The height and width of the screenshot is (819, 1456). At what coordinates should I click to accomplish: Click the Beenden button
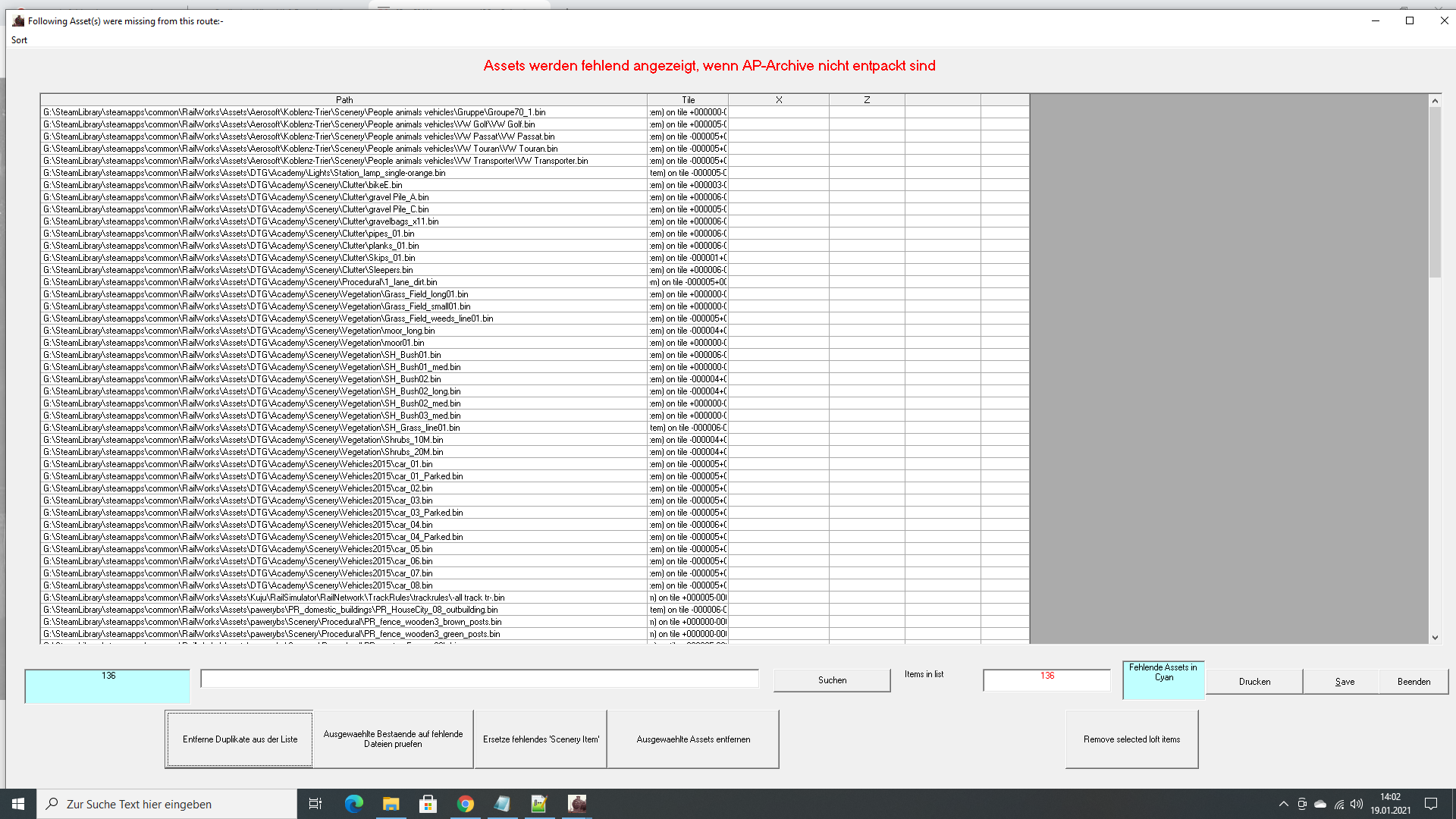click(x=1414, y=682)
